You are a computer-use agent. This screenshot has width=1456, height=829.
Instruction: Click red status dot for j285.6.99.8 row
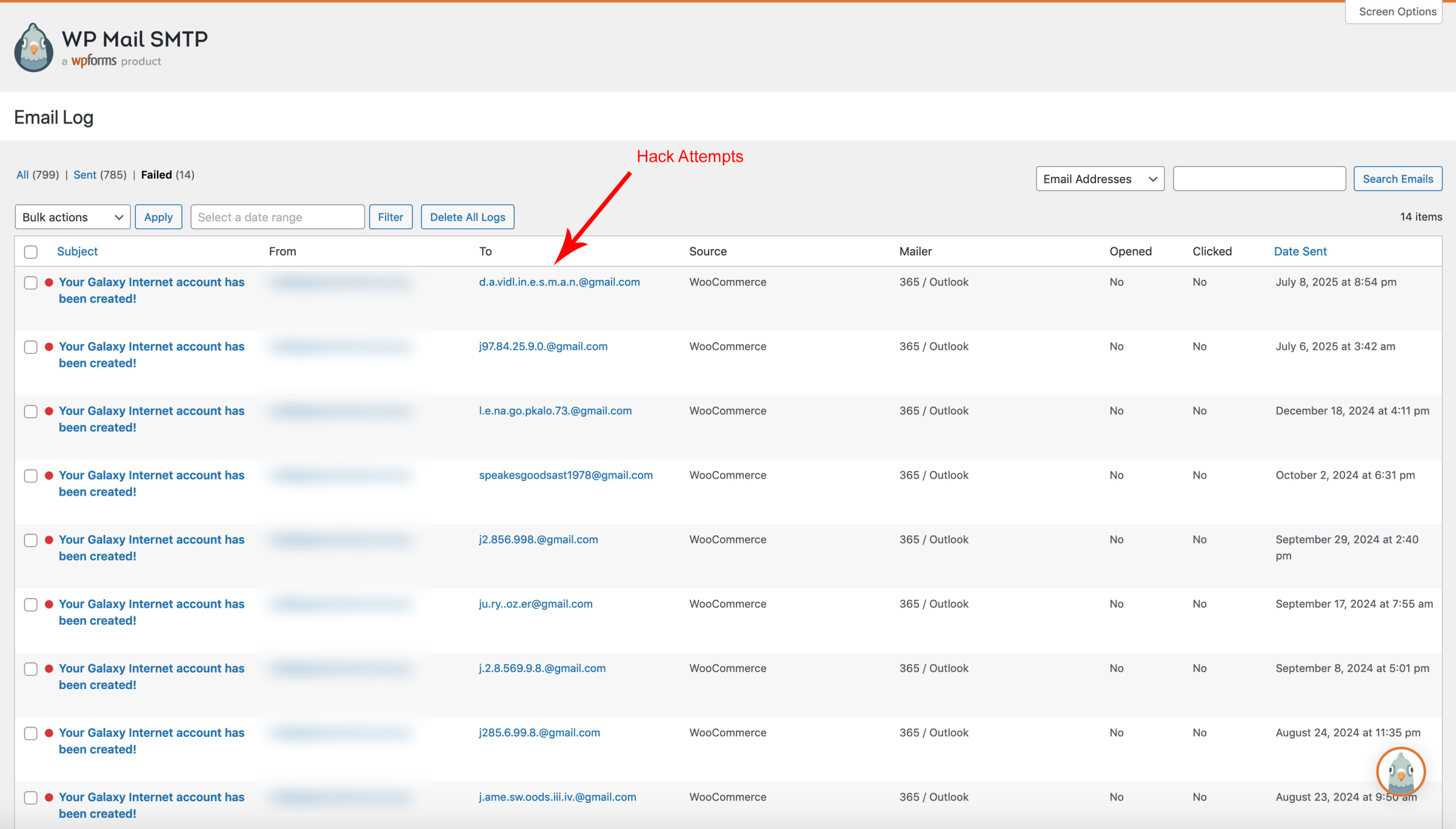pyautogui.click(x=49, y=733)
